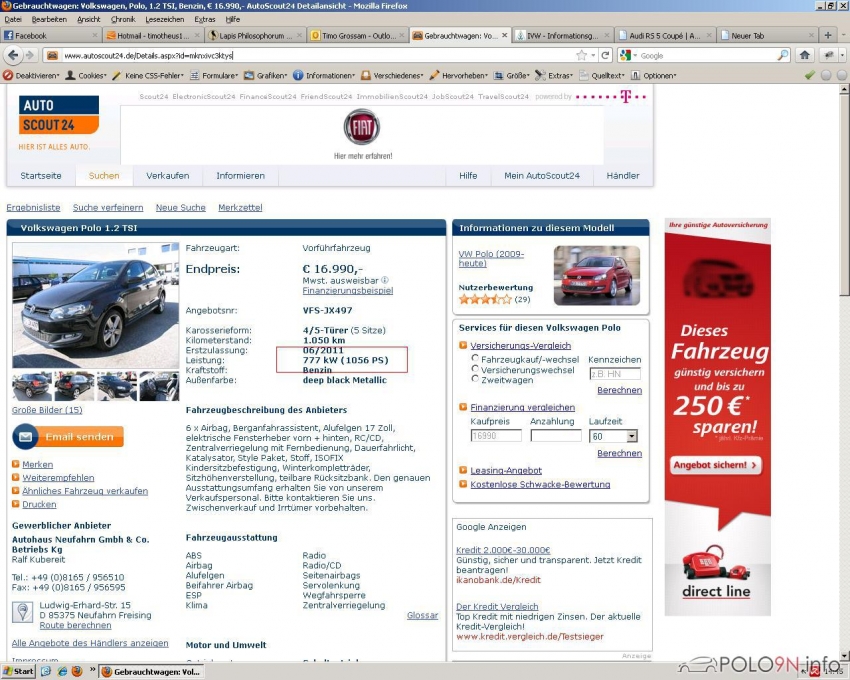Click the orange Email senden envelope button
Screen dimensions: 850x680
pos(68,437)
